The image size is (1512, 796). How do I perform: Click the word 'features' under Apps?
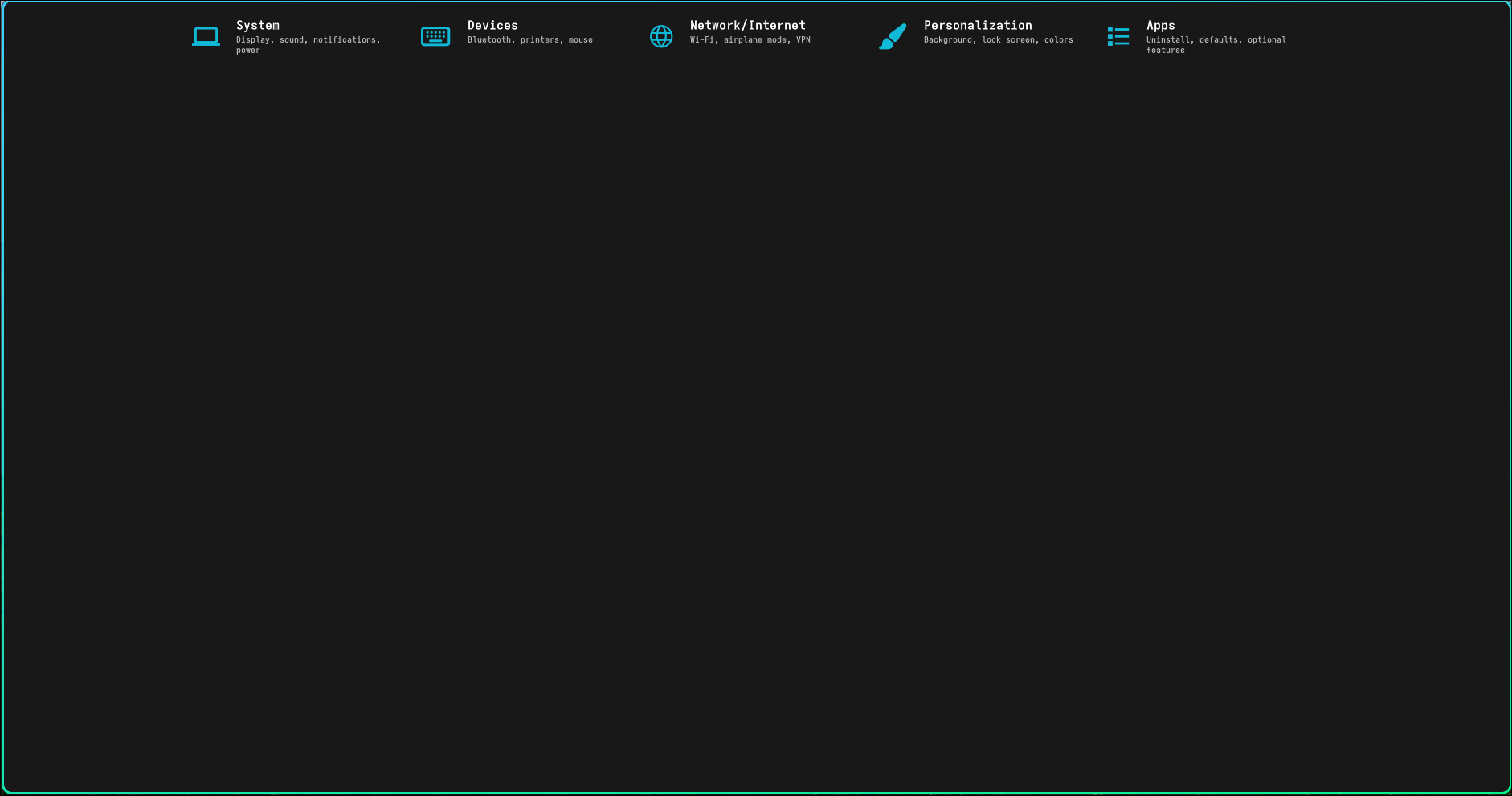click(x=1165, y=51)
